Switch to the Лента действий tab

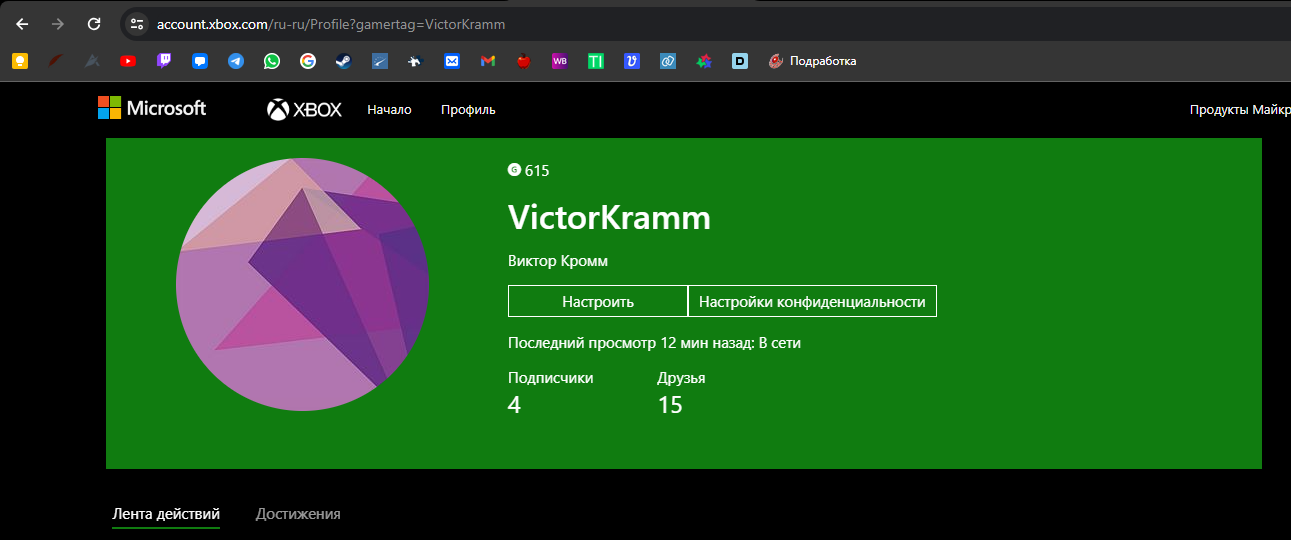tap(166, 514)
